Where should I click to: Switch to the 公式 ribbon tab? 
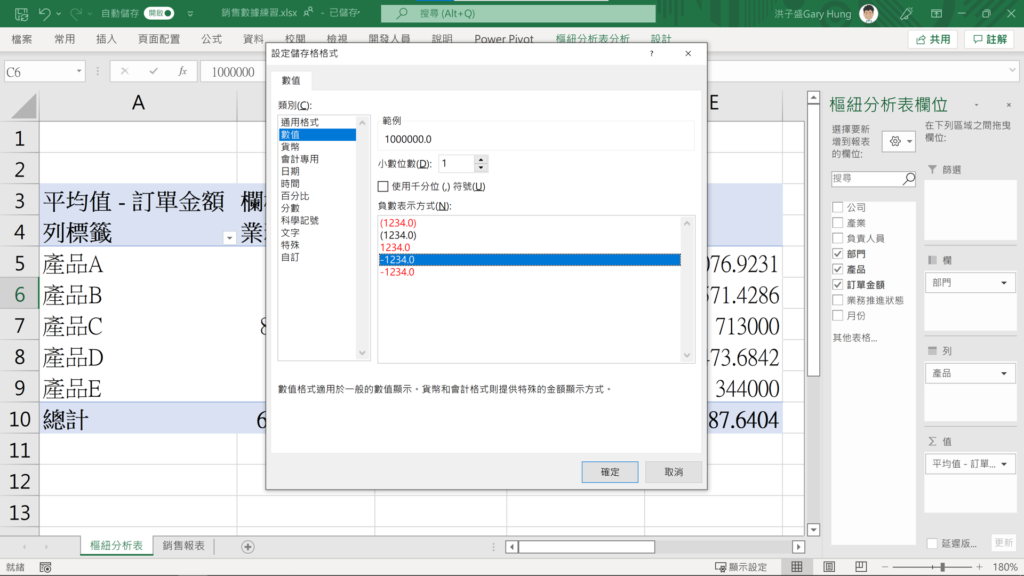pyautogui.click(x=212, y=39)
